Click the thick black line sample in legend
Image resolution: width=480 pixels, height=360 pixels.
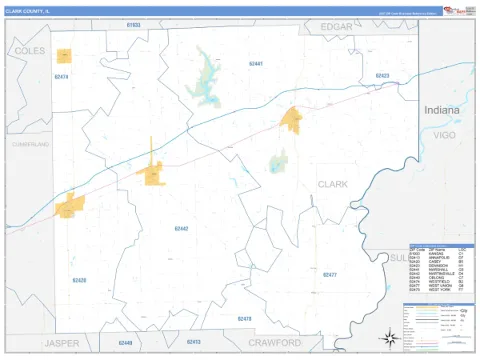[427, 320]
